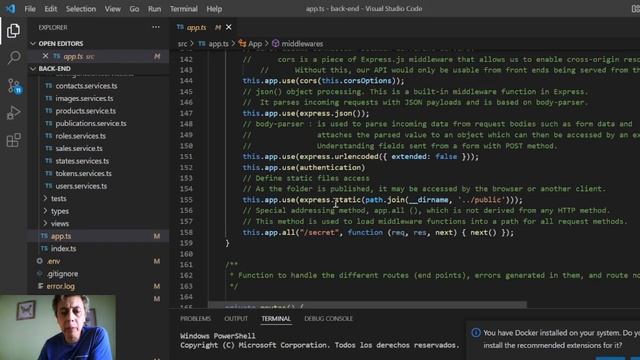Open the Run and Debug view

[x=13, y=113]
